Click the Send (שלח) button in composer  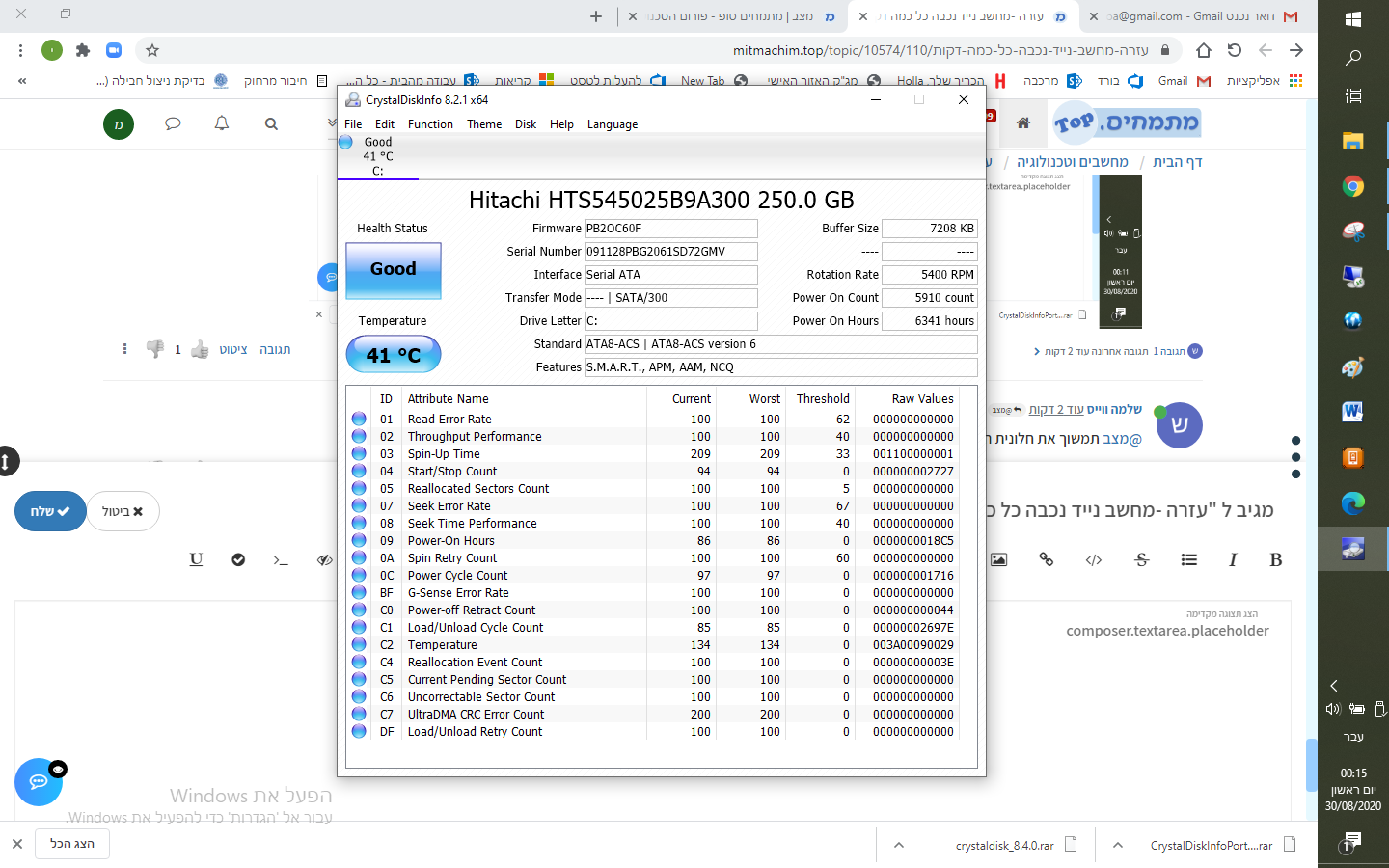tap(50, 511)
